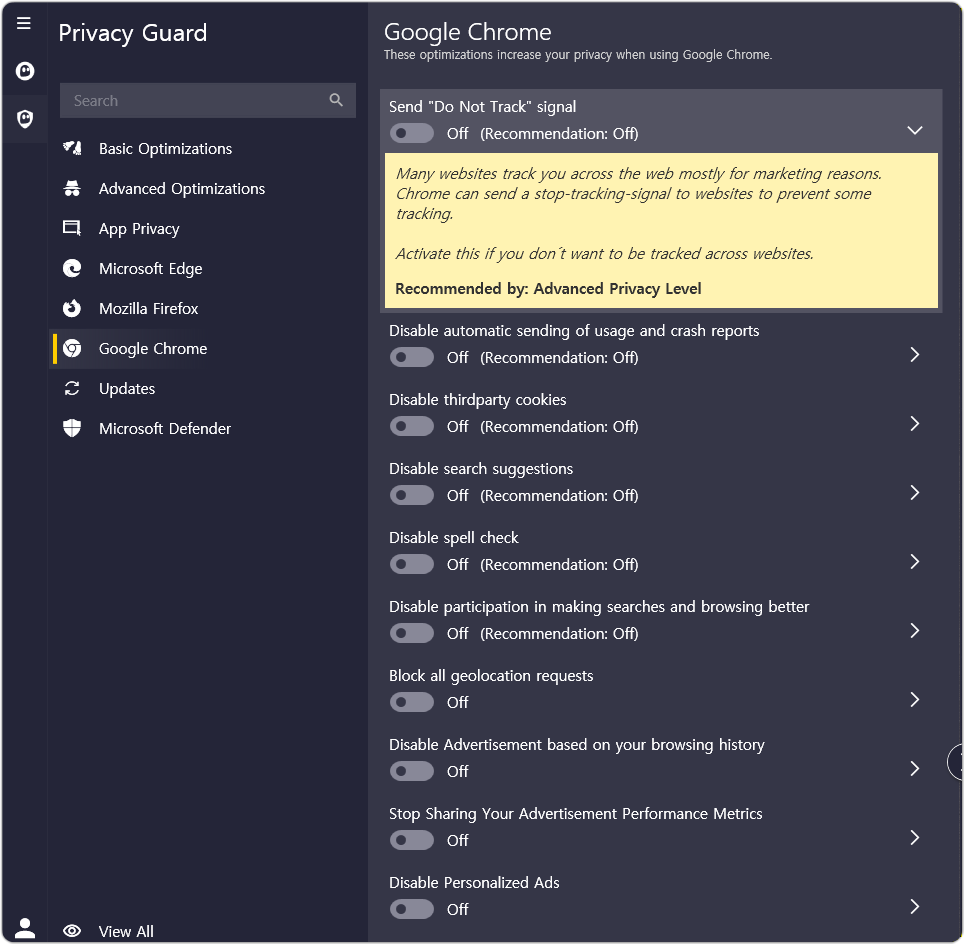
Task: Open the Privacy Guard shield icon in left rail
Action: [24, 119]
